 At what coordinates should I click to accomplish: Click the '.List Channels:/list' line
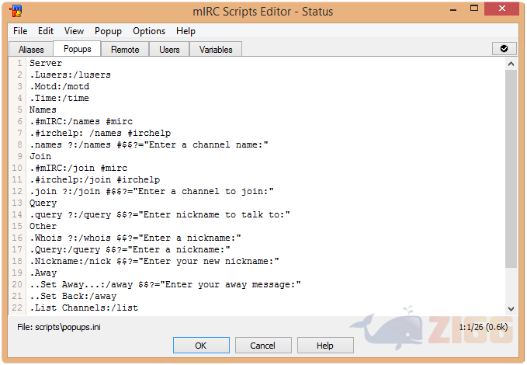pos(84,308)
